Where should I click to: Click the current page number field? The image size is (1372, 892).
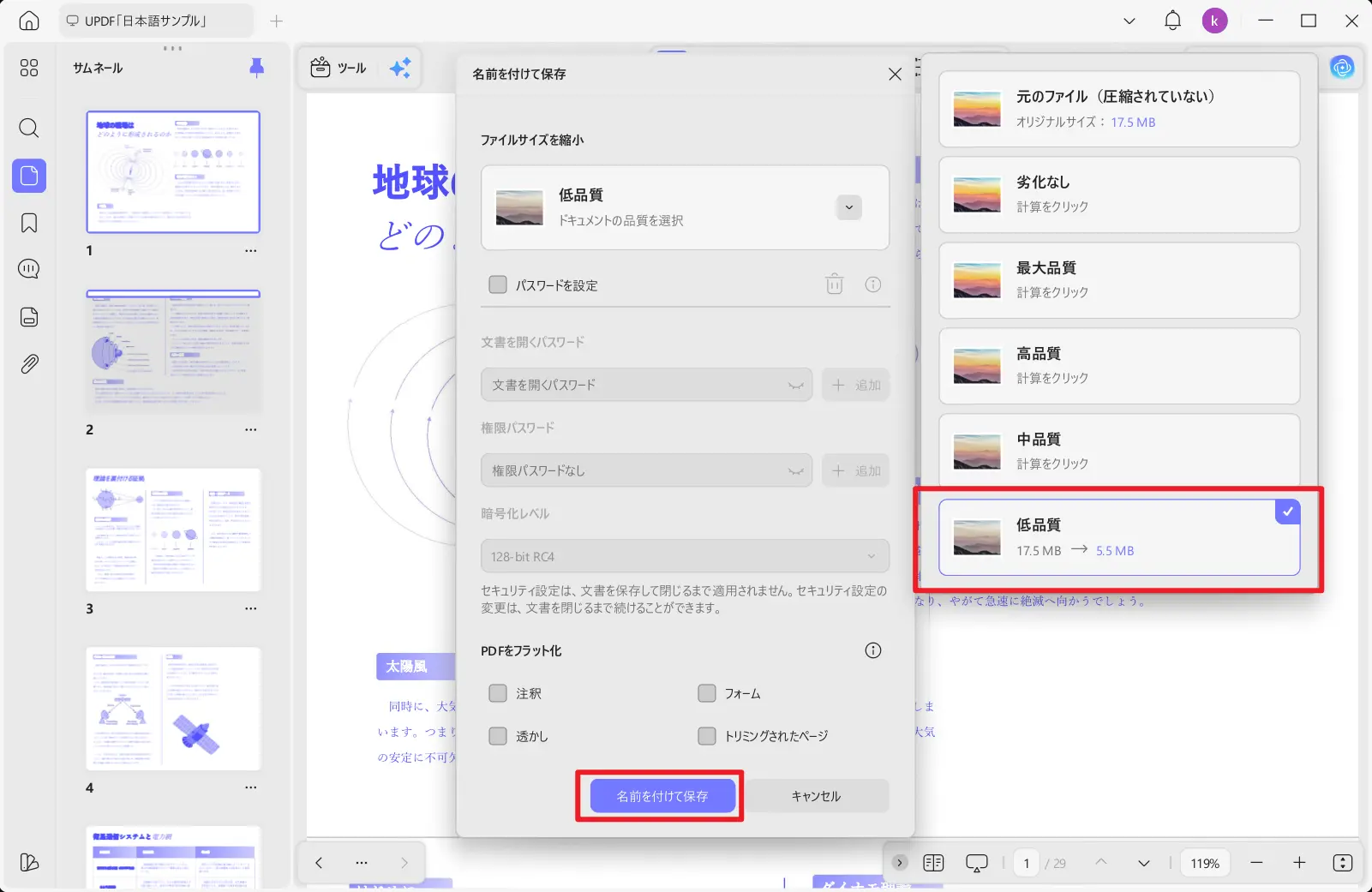[x=1027, y=863]
